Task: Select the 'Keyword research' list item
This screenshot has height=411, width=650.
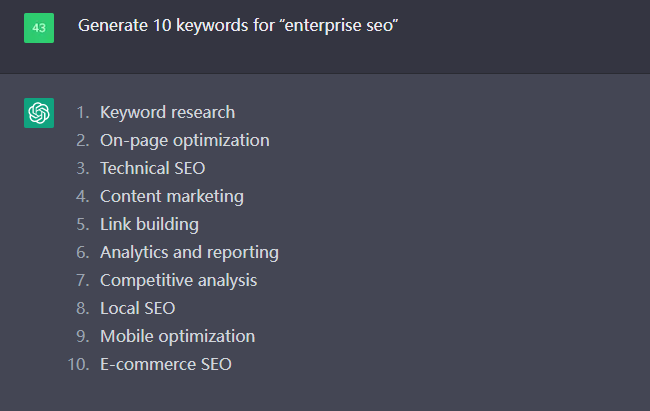Action: pos(167,112)
